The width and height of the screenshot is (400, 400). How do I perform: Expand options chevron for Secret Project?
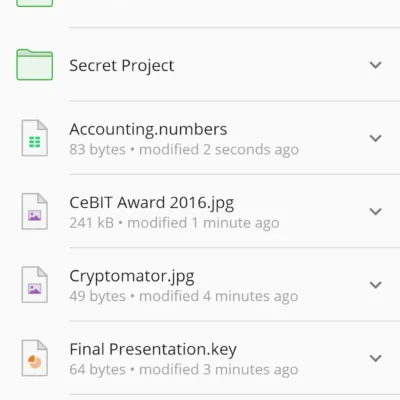(376, 65)
